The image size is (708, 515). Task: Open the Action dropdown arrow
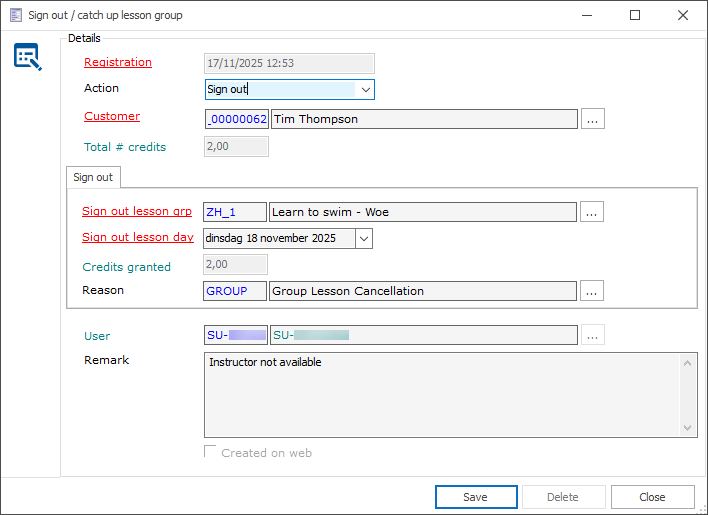click(x=365, y=89)
